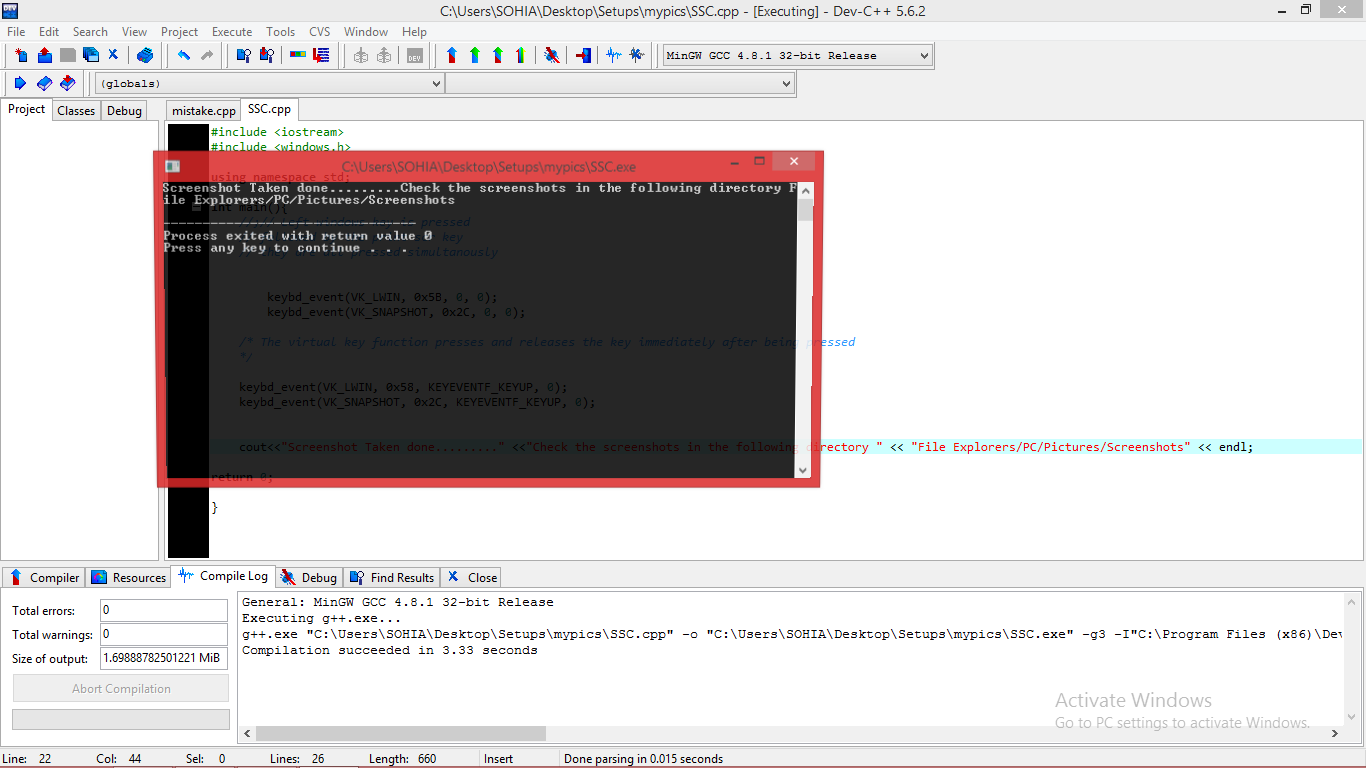Click the Run toolbar icon

[x=475, y=55]
